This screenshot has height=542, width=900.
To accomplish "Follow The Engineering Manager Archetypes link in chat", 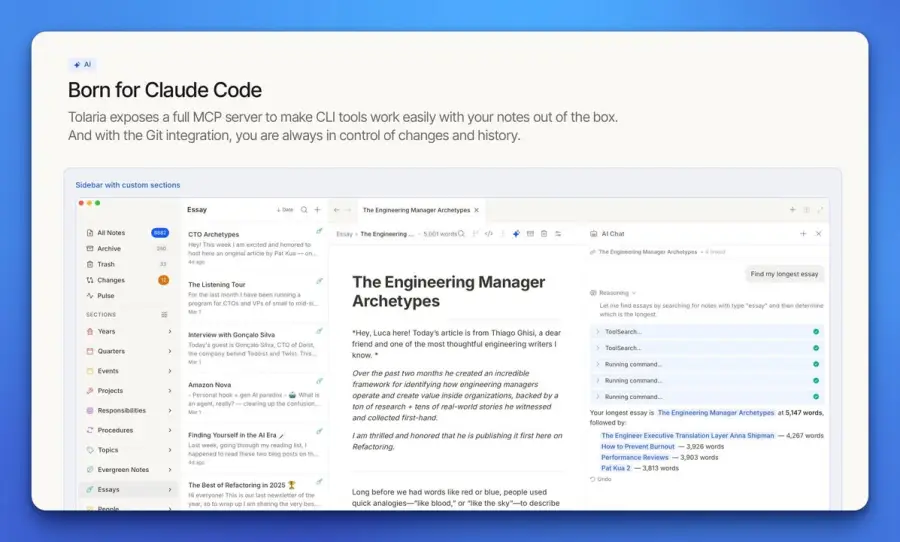I will click(716, 413).
